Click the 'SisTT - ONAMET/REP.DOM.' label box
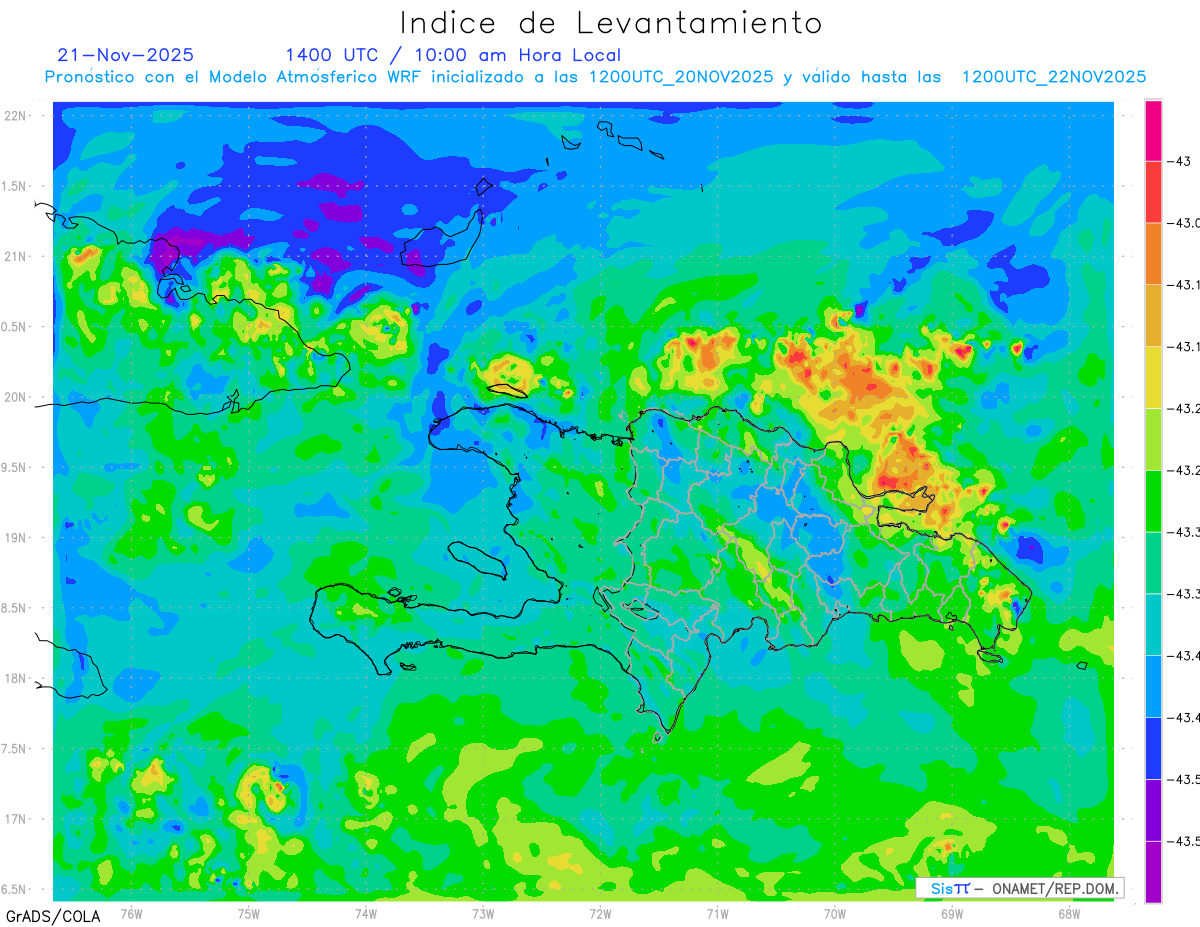Image resolution: width=1200 pixels, height=927 pixels. (x=1019, y=888)
